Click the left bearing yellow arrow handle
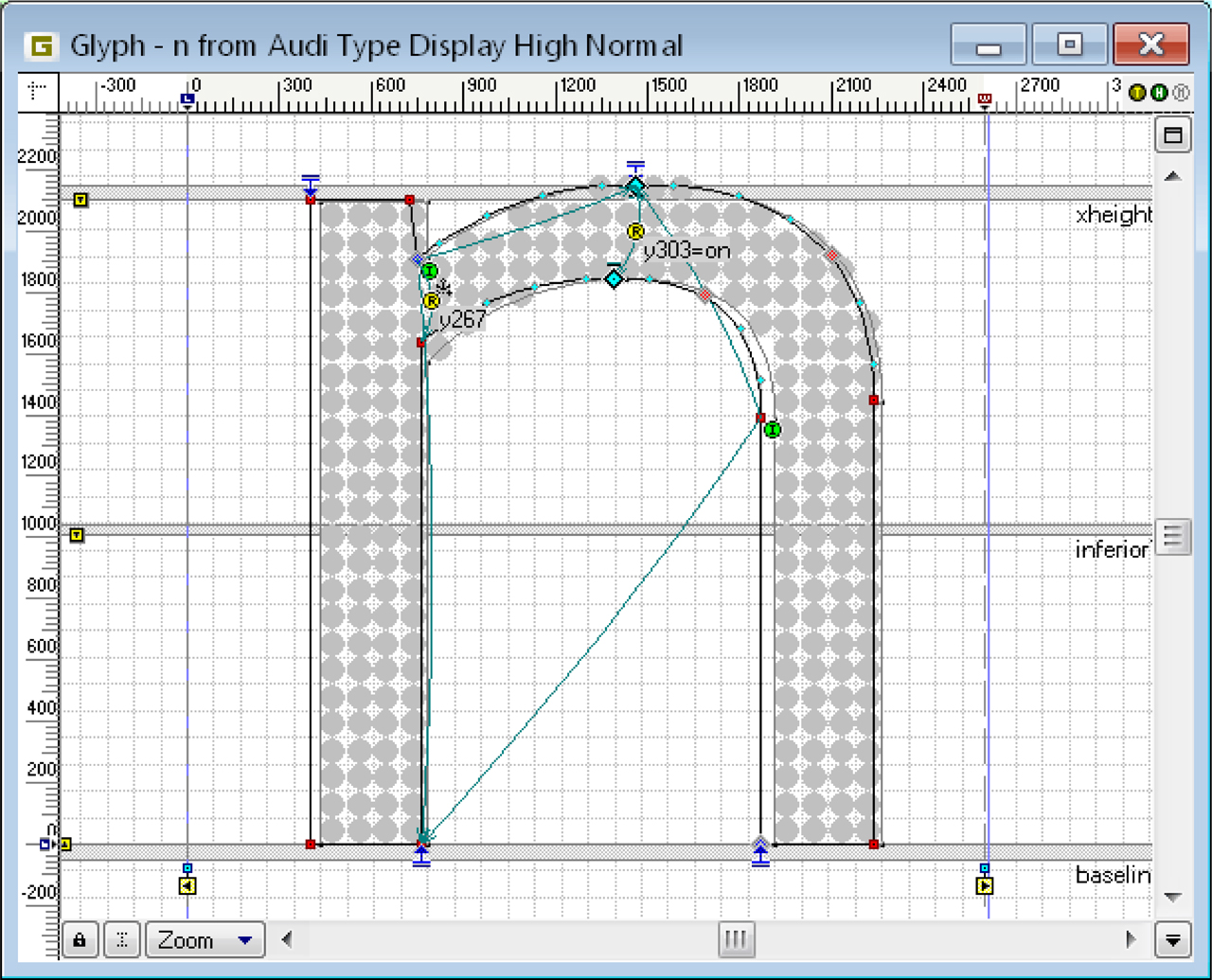1212x980 pixels. click(187, 886)
